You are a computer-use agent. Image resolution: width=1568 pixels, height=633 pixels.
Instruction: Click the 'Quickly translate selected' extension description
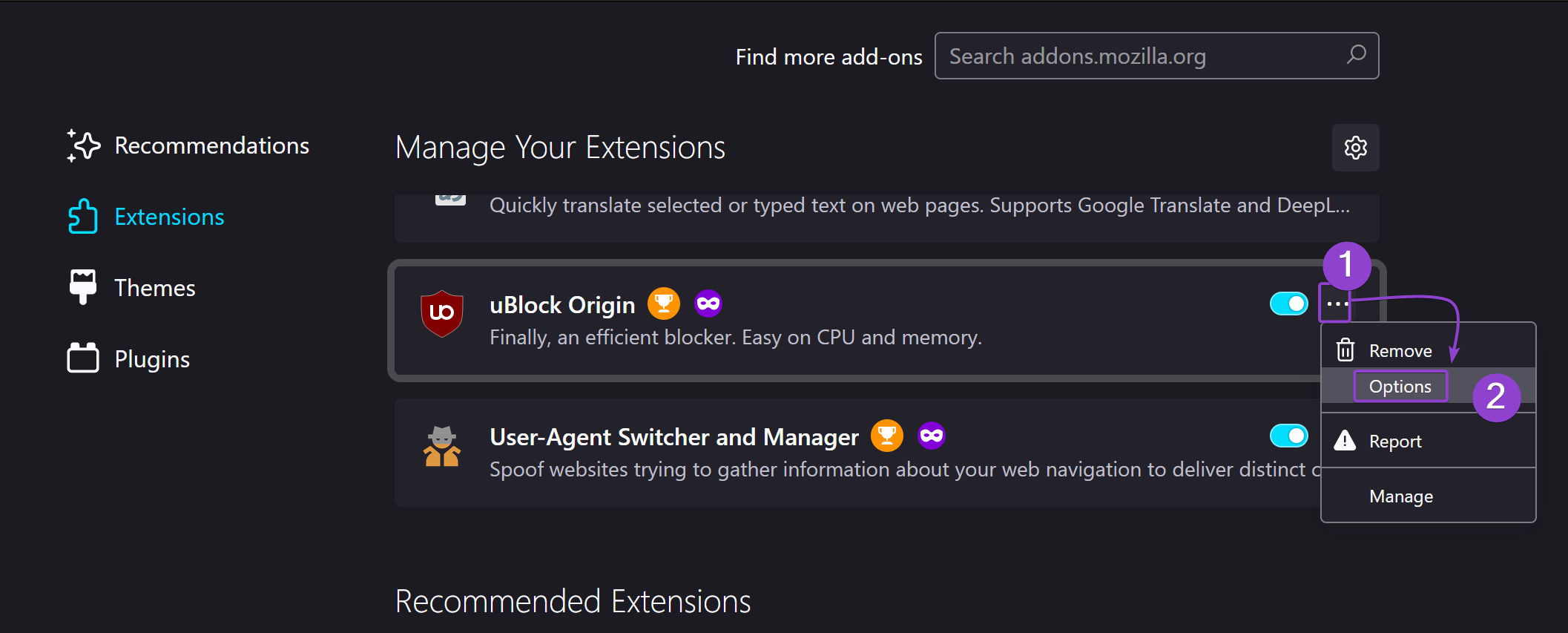pyautogui.click(x=920, y=206)
